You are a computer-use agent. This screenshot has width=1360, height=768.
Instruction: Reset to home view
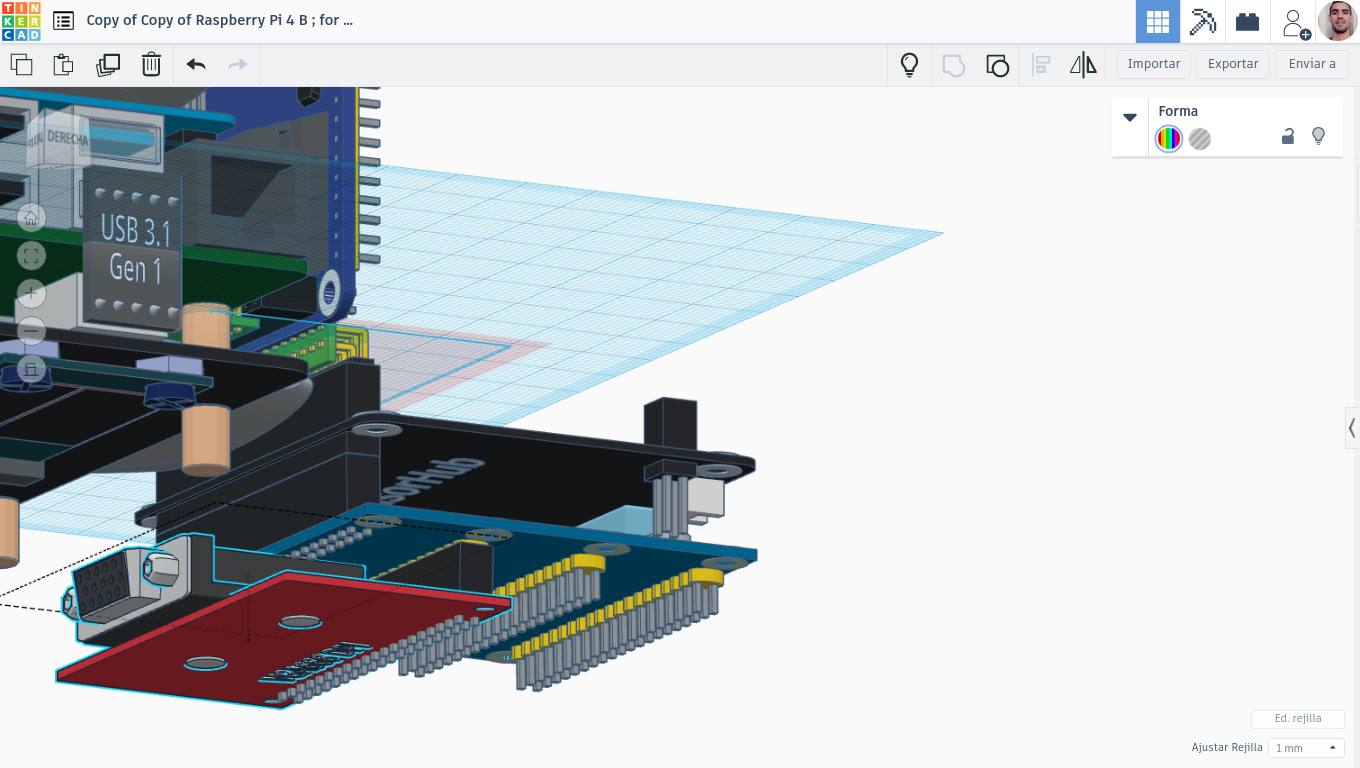(31, 217)
